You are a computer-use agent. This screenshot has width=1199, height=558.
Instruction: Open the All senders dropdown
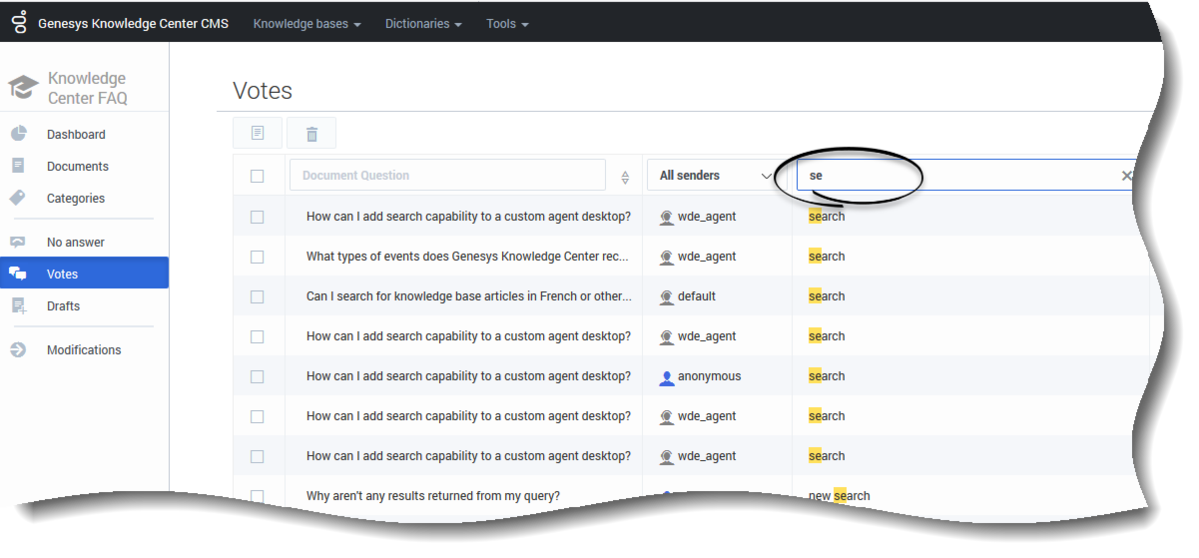click(716, 175)
